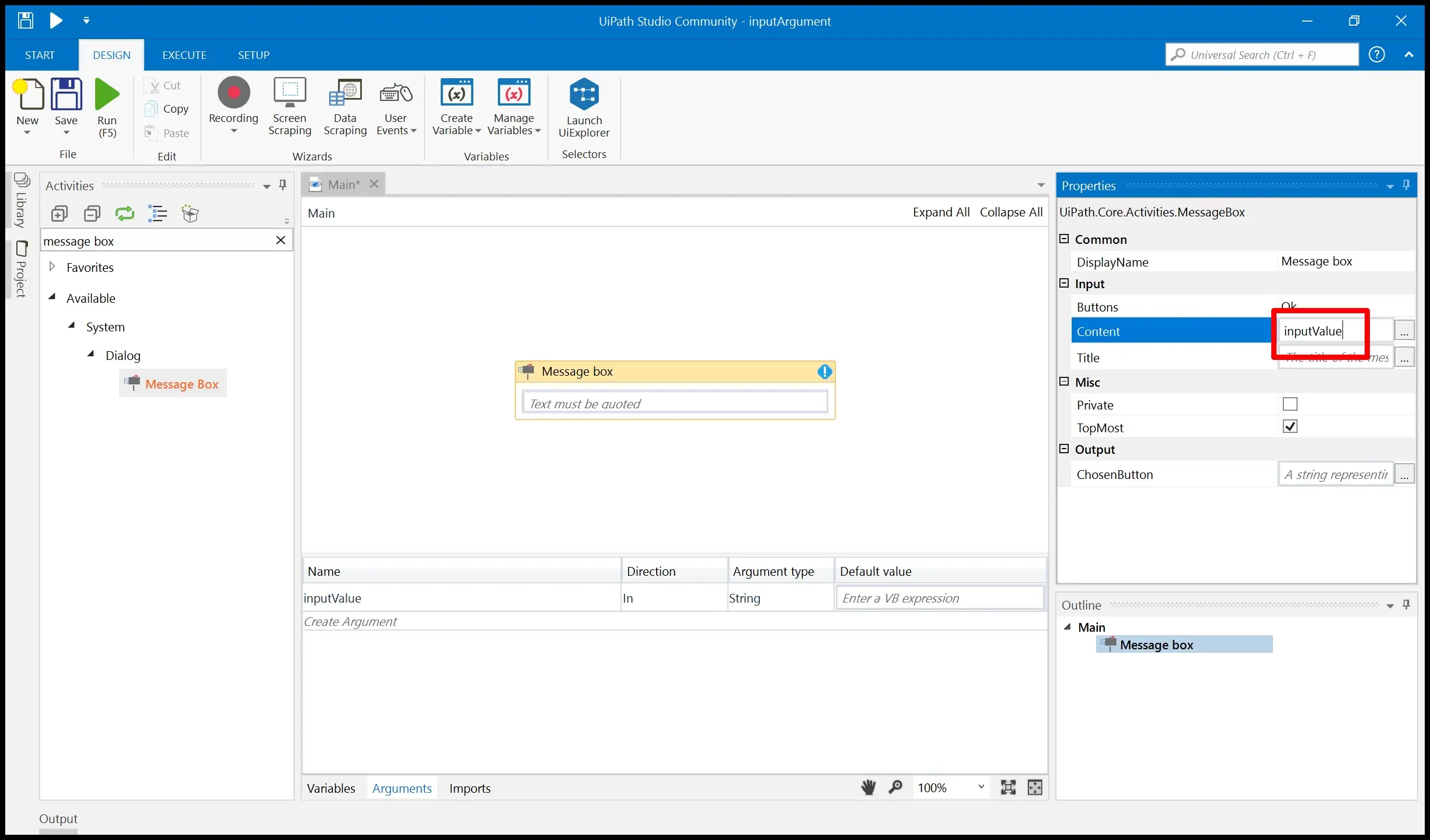Start the Recording wizard
Viewport: 1430px width, 840px height.
(x=233, y=105)
